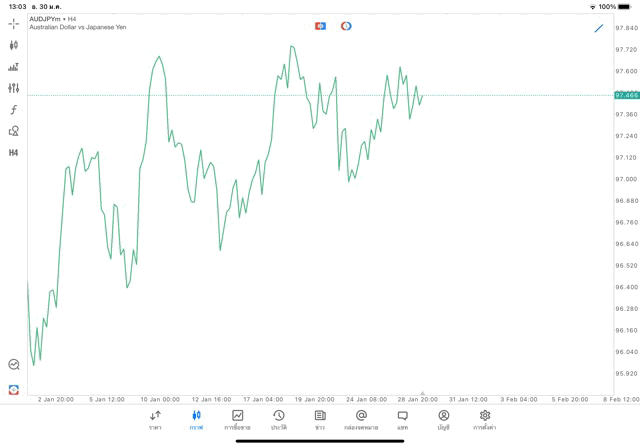Tap the 97.466 current price label

[627, 95]
